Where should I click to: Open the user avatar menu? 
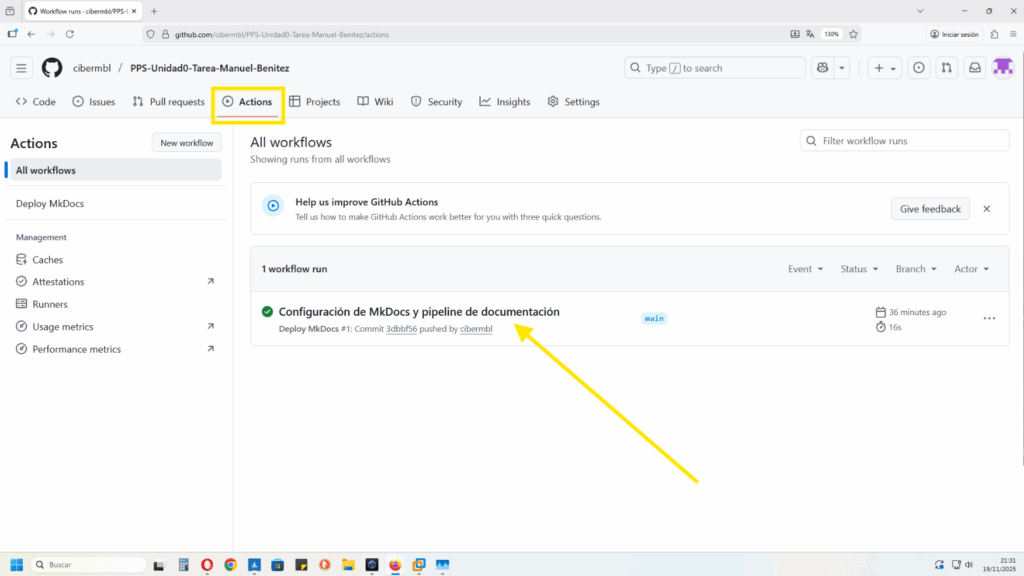point(1003,67)
